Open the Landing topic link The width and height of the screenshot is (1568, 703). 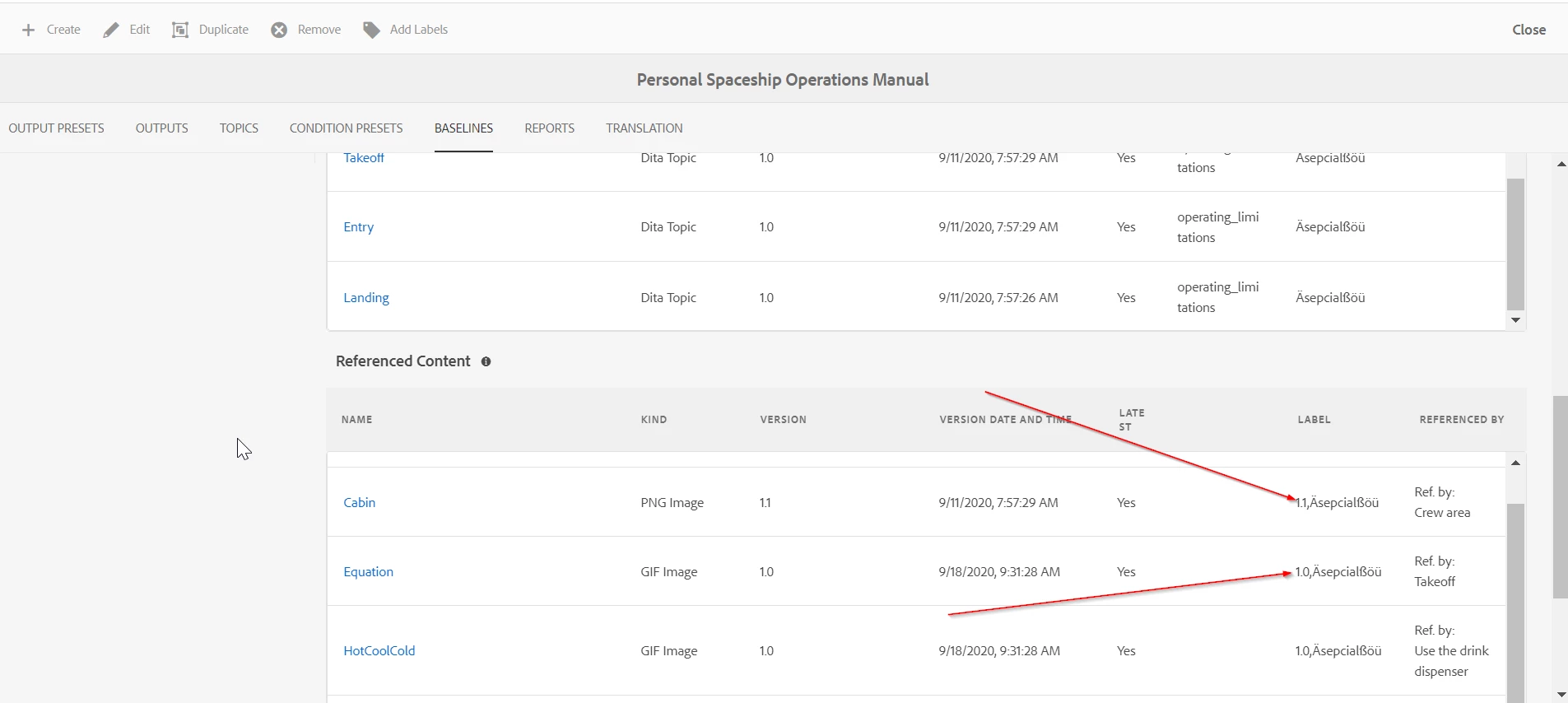click(366, 297)
